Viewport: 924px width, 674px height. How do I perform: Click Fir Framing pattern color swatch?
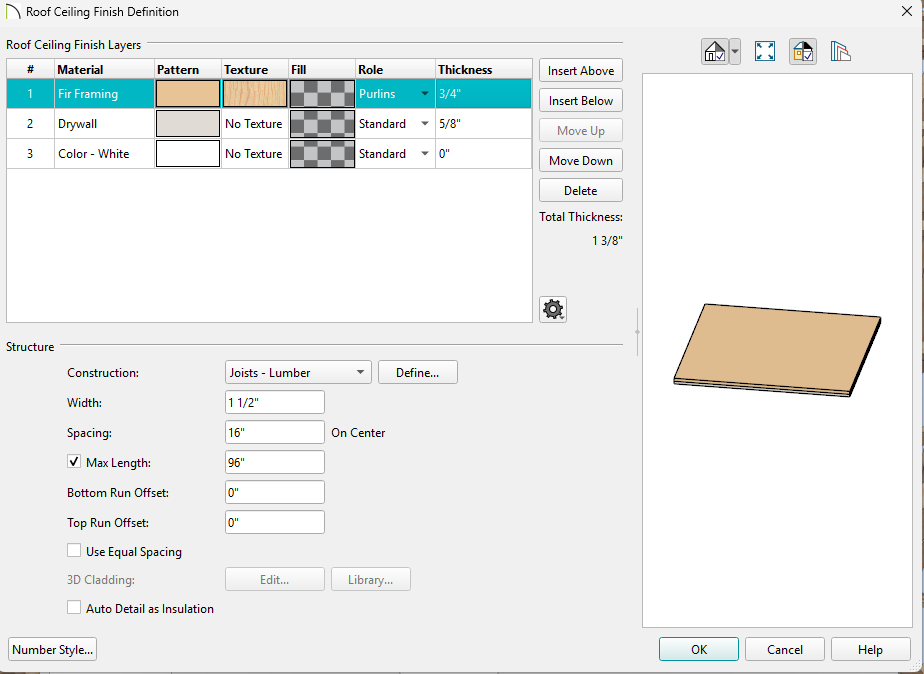[x=188, y=94]
